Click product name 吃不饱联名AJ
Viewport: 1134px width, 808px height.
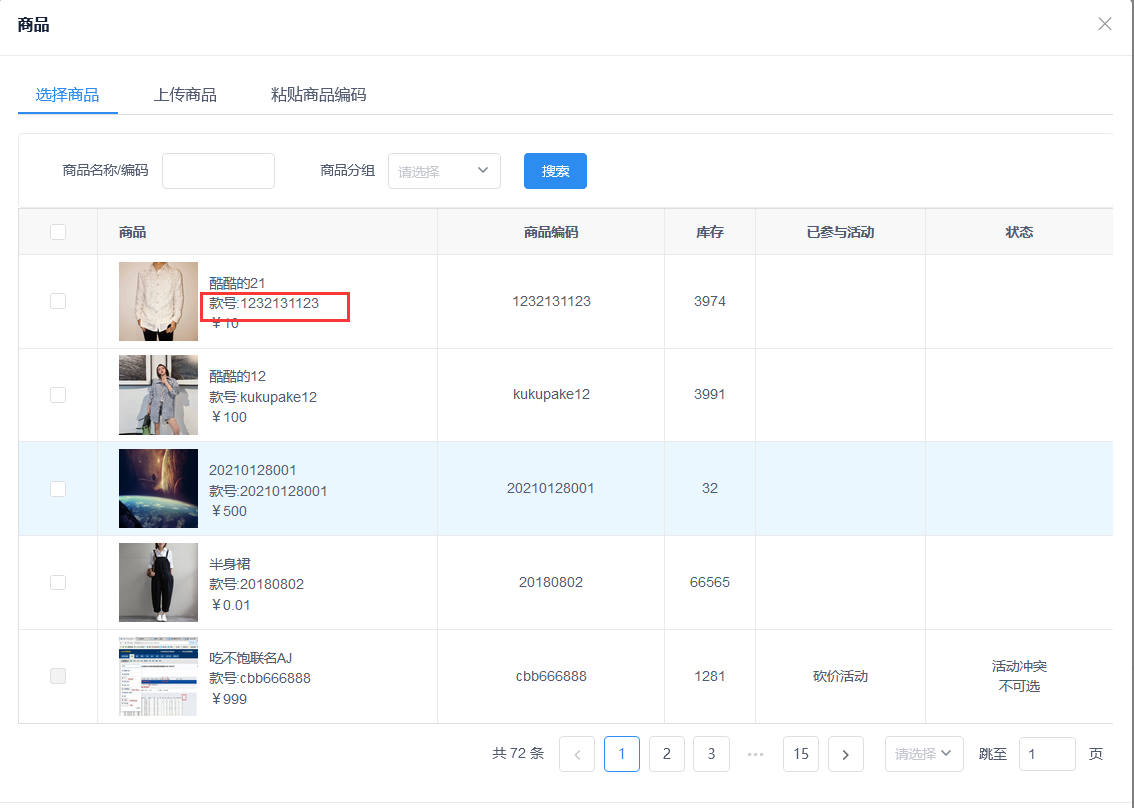coord(251,658)
